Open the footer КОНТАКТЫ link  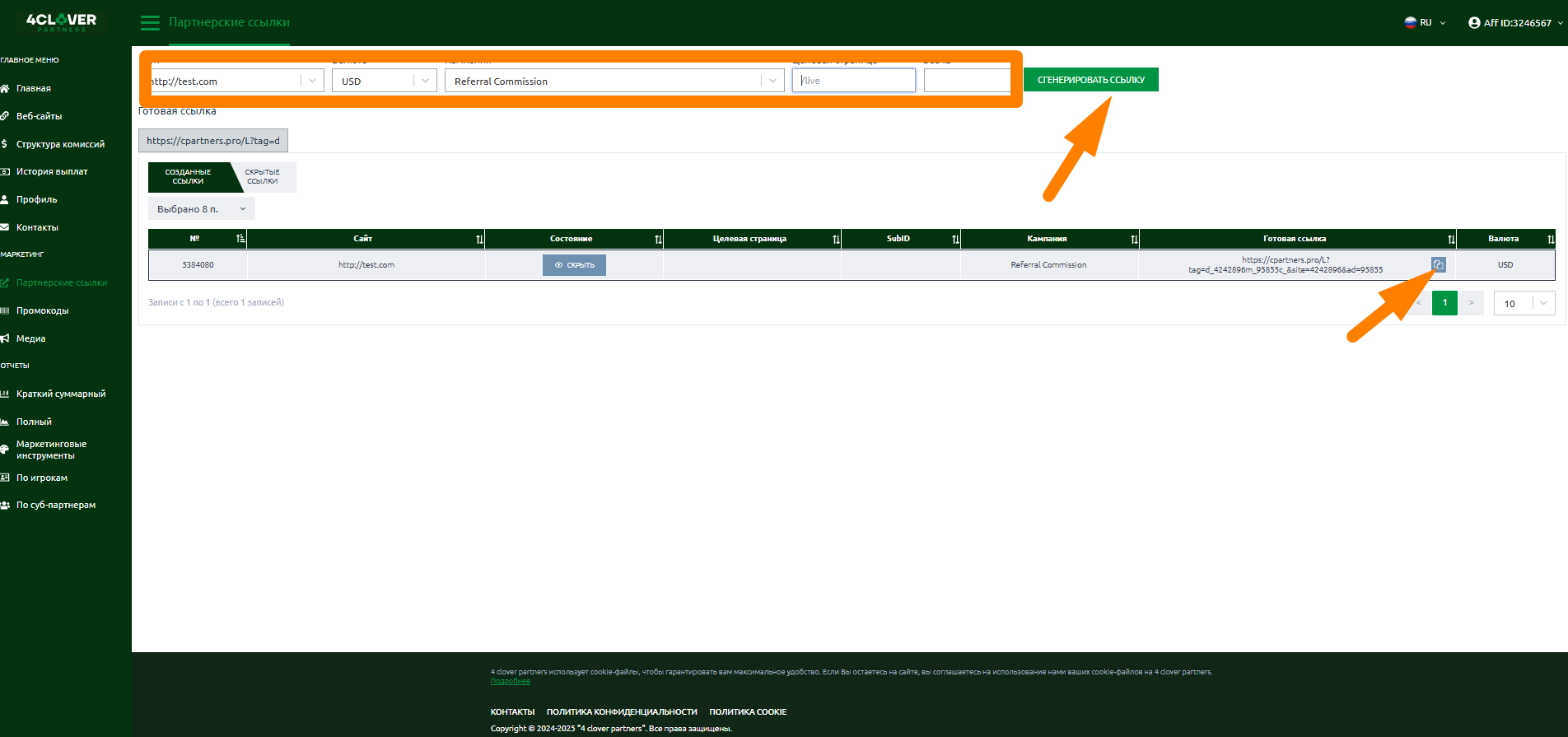[512, 711]
